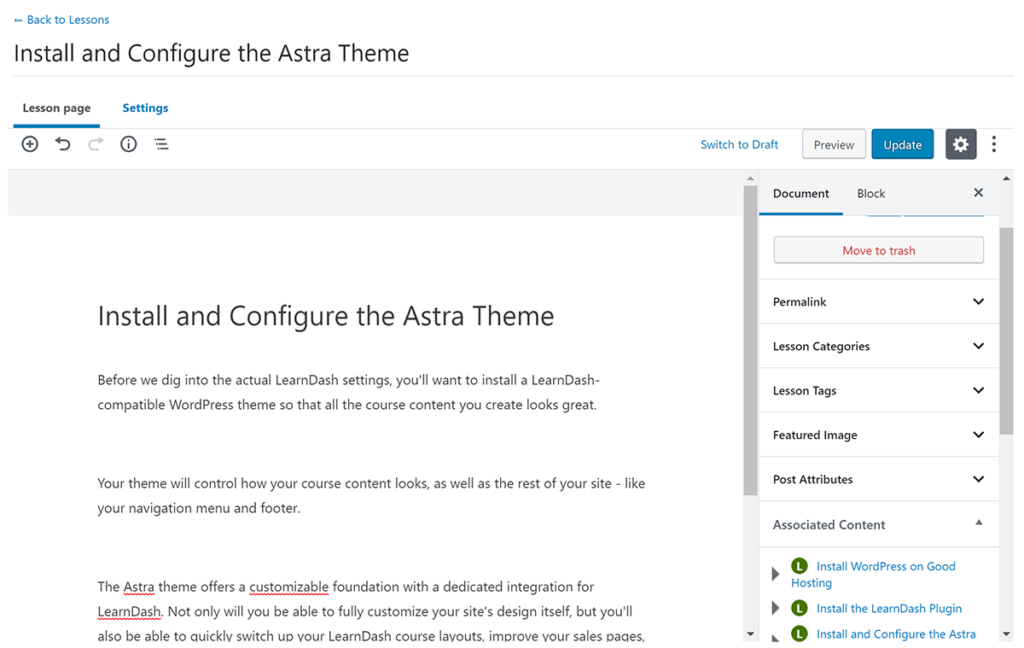1024x648 pixels.
Task: Open the block navigation list icon
Action: (x=161, y=144)
